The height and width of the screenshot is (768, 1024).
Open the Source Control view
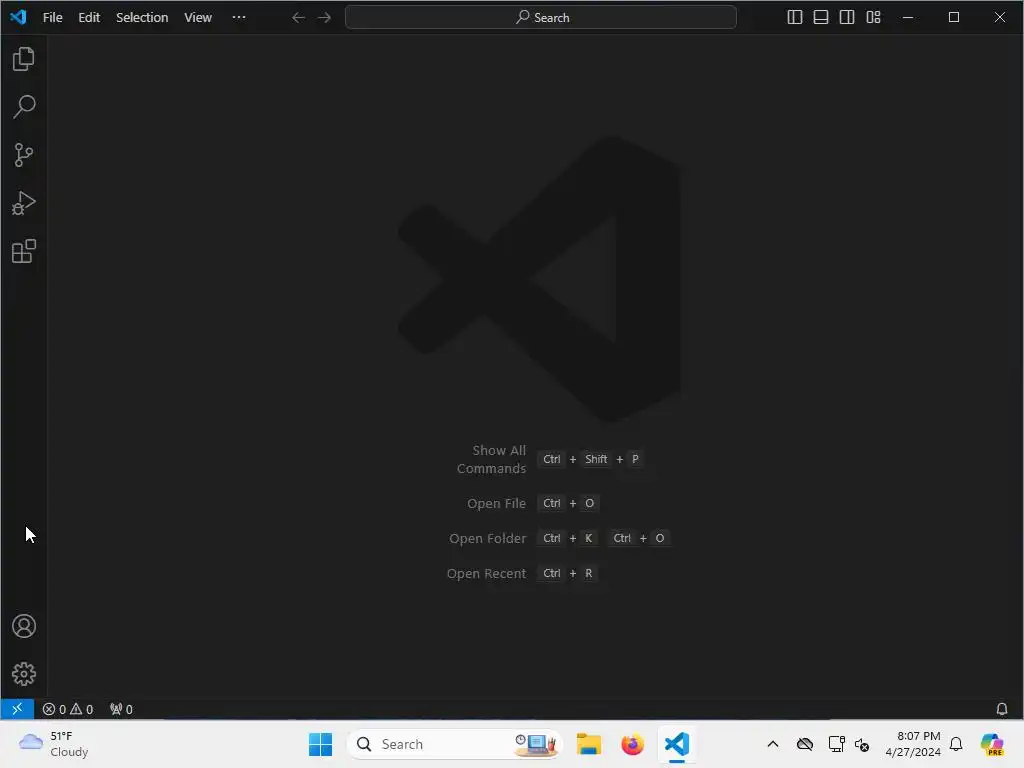point(24,155)
